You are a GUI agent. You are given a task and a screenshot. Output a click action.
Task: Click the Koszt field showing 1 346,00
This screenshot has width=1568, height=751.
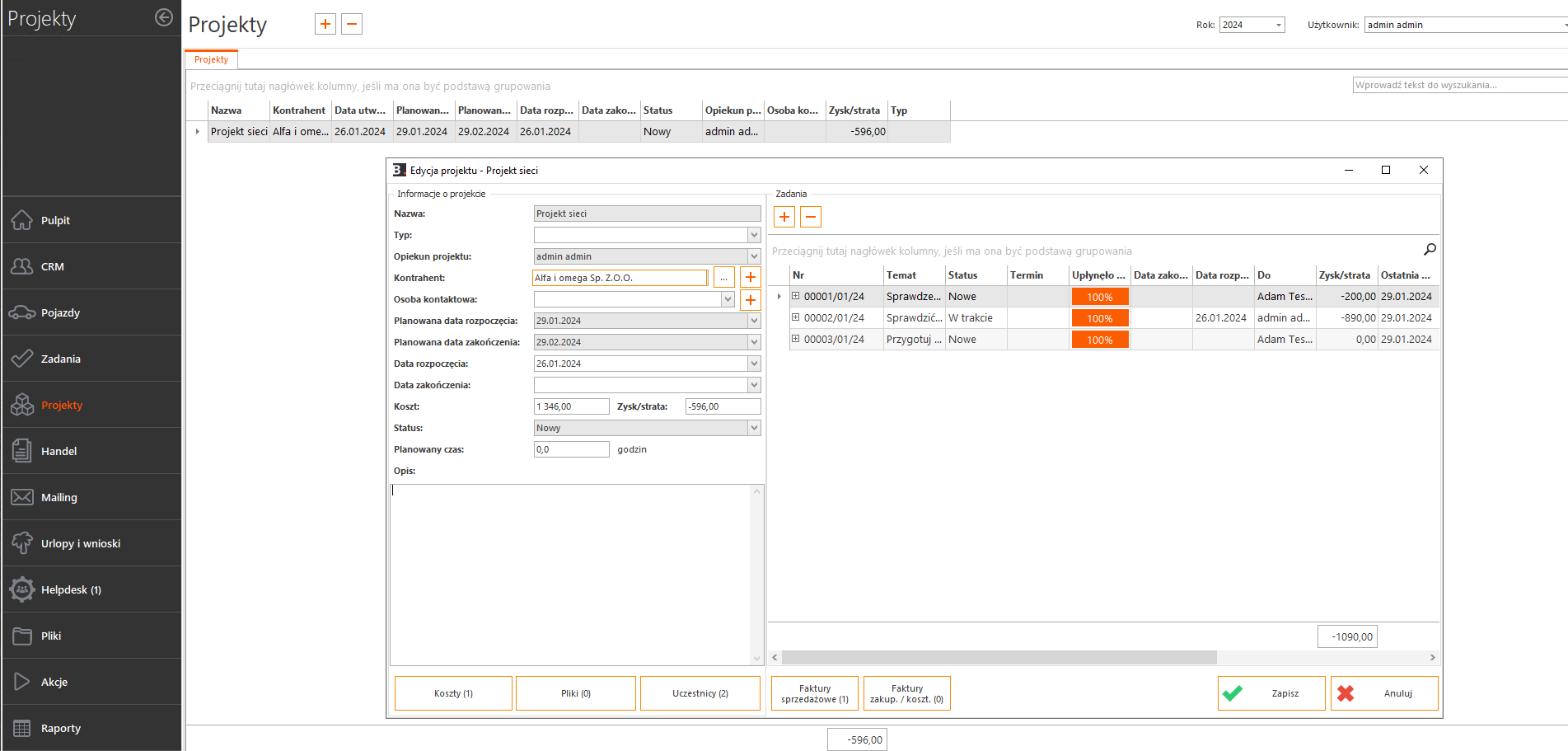[571, 406]
